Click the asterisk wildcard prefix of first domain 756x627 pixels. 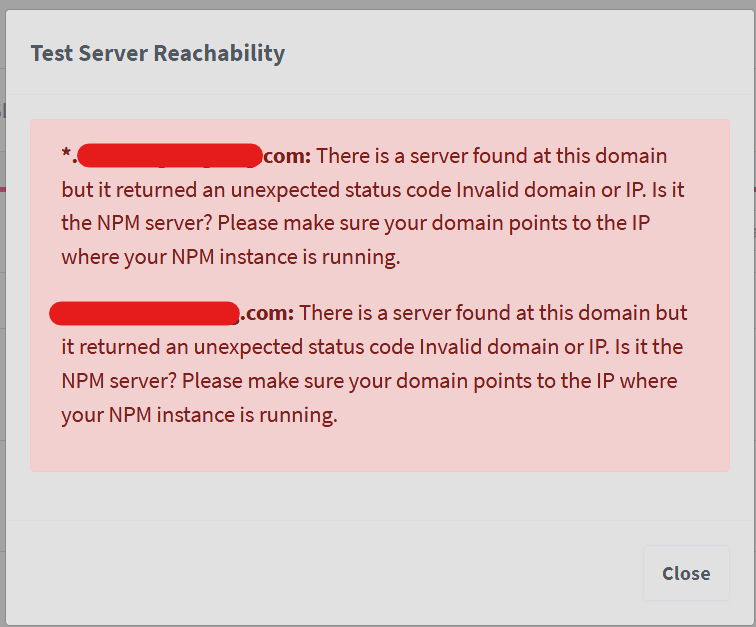click(x=67, y=153)
